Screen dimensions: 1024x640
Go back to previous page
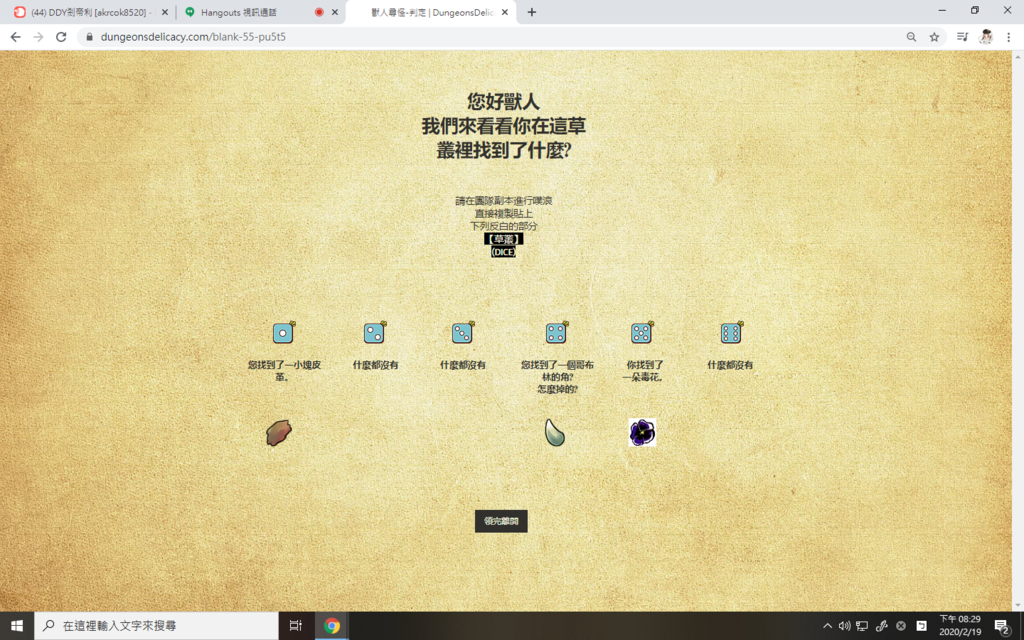click(16, 37)
